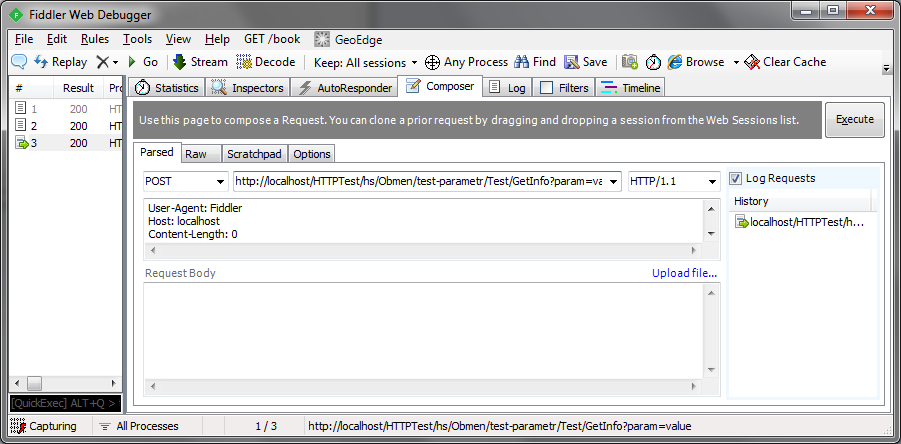Click the headers box scroll down arrow
Viewport: 901px width, 444px height.
(x=711, y=233)
